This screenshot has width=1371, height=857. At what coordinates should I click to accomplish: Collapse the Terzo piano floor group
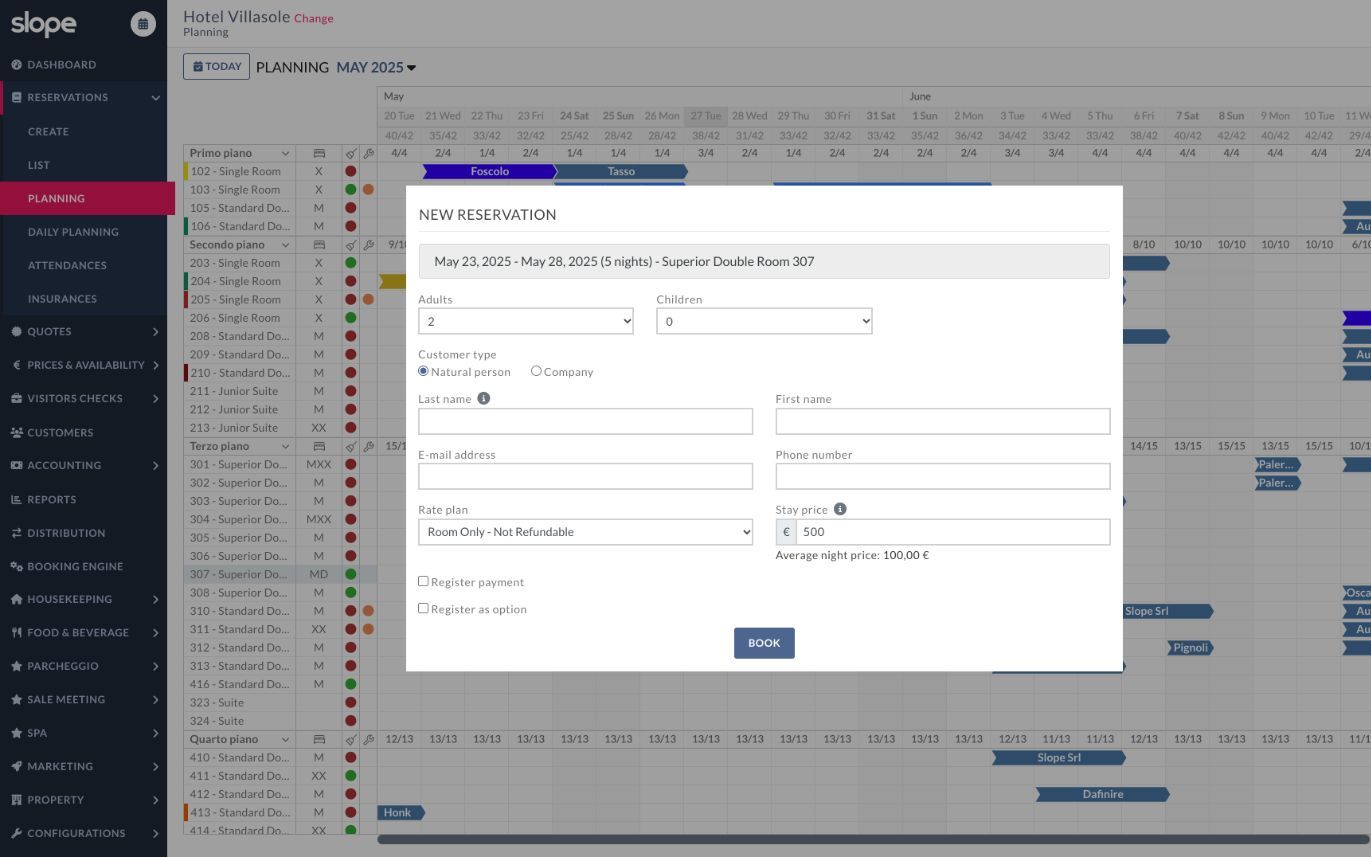tap(285, 447)
